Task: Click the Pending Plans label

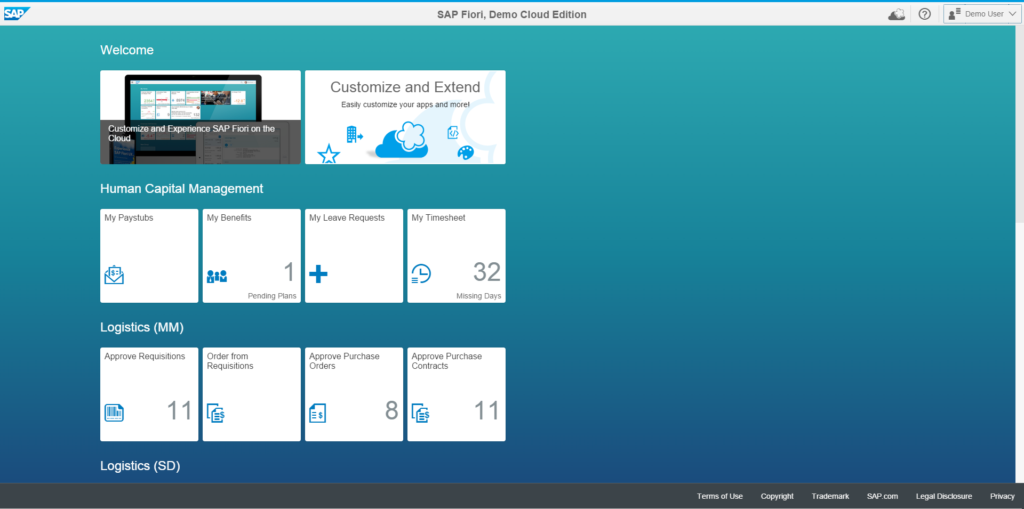Action: coord(272,296)
